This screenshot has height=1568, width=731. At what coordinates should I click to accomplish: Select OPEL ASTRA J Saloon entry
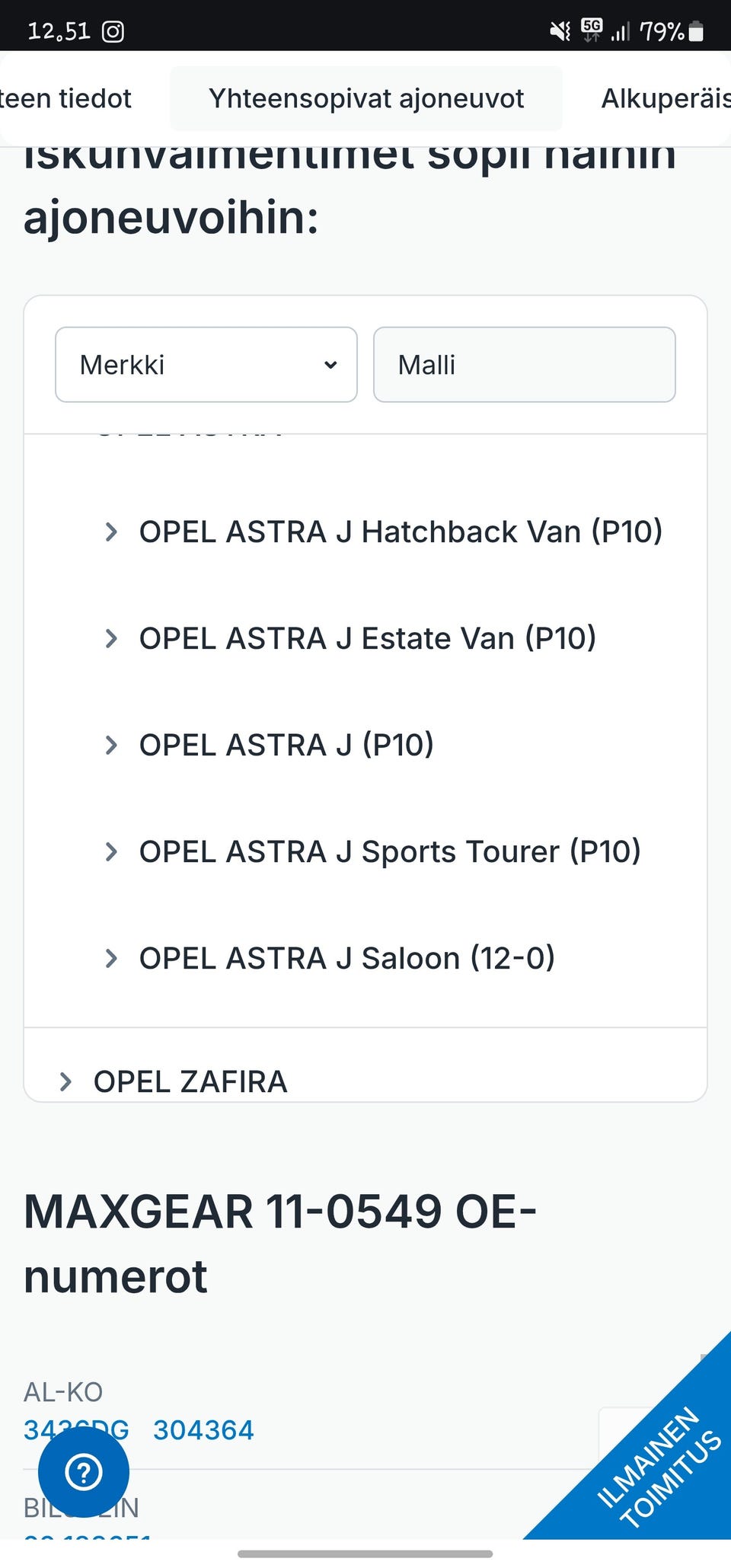tap(346, 958)
